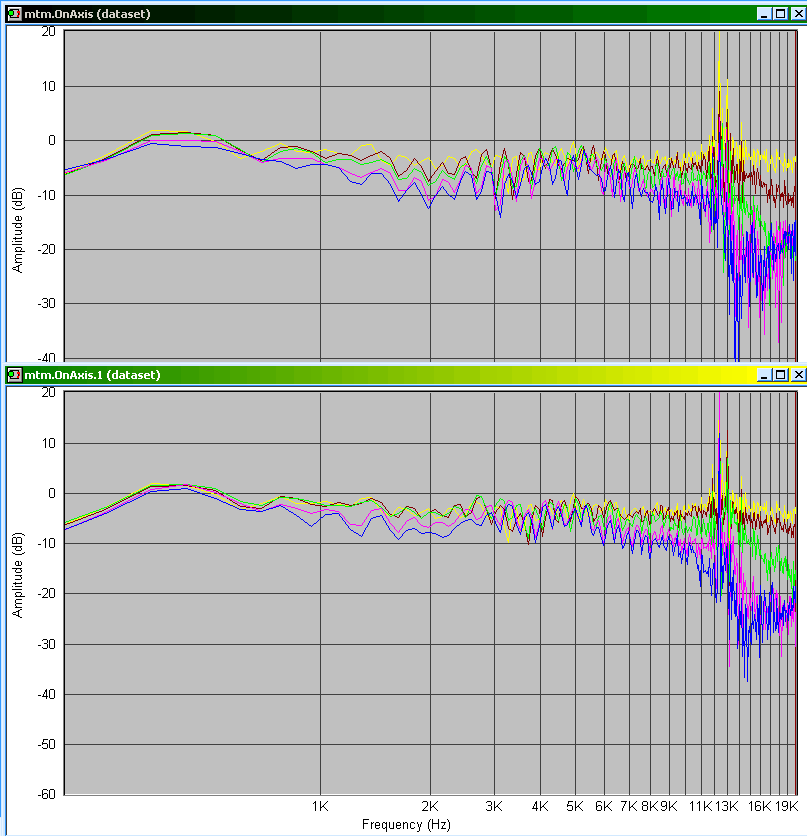This screenshot has width=807, height=836.
Task: Click the 1K frequency tick label
Action: tap(320, 806)
